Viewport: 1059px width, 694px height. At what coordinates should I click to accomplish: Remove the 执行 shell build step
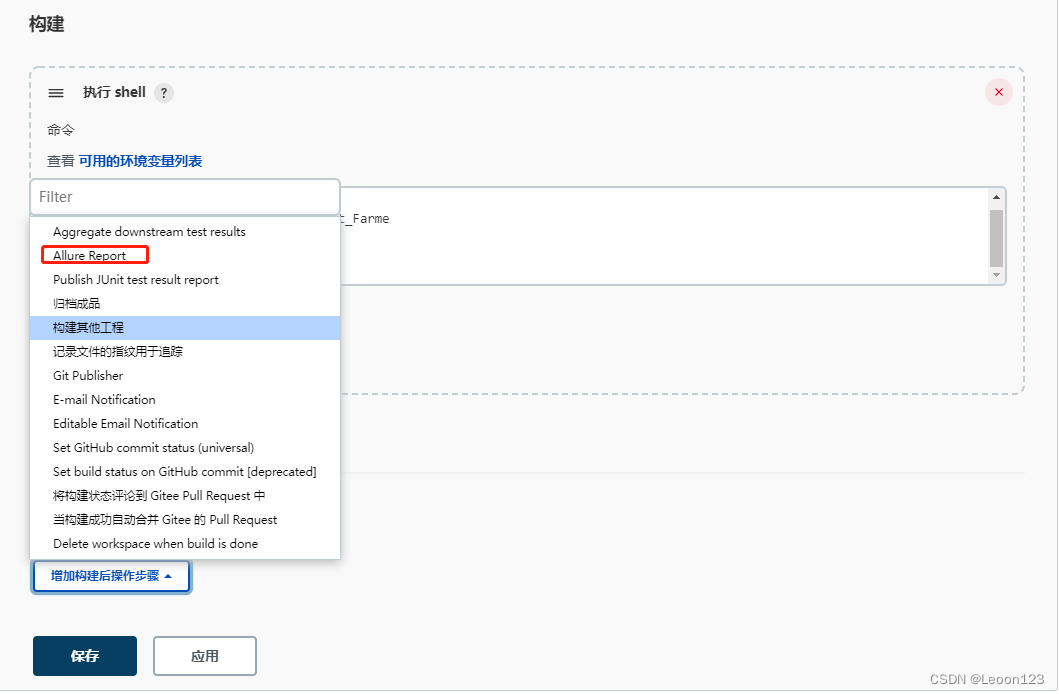998,92
